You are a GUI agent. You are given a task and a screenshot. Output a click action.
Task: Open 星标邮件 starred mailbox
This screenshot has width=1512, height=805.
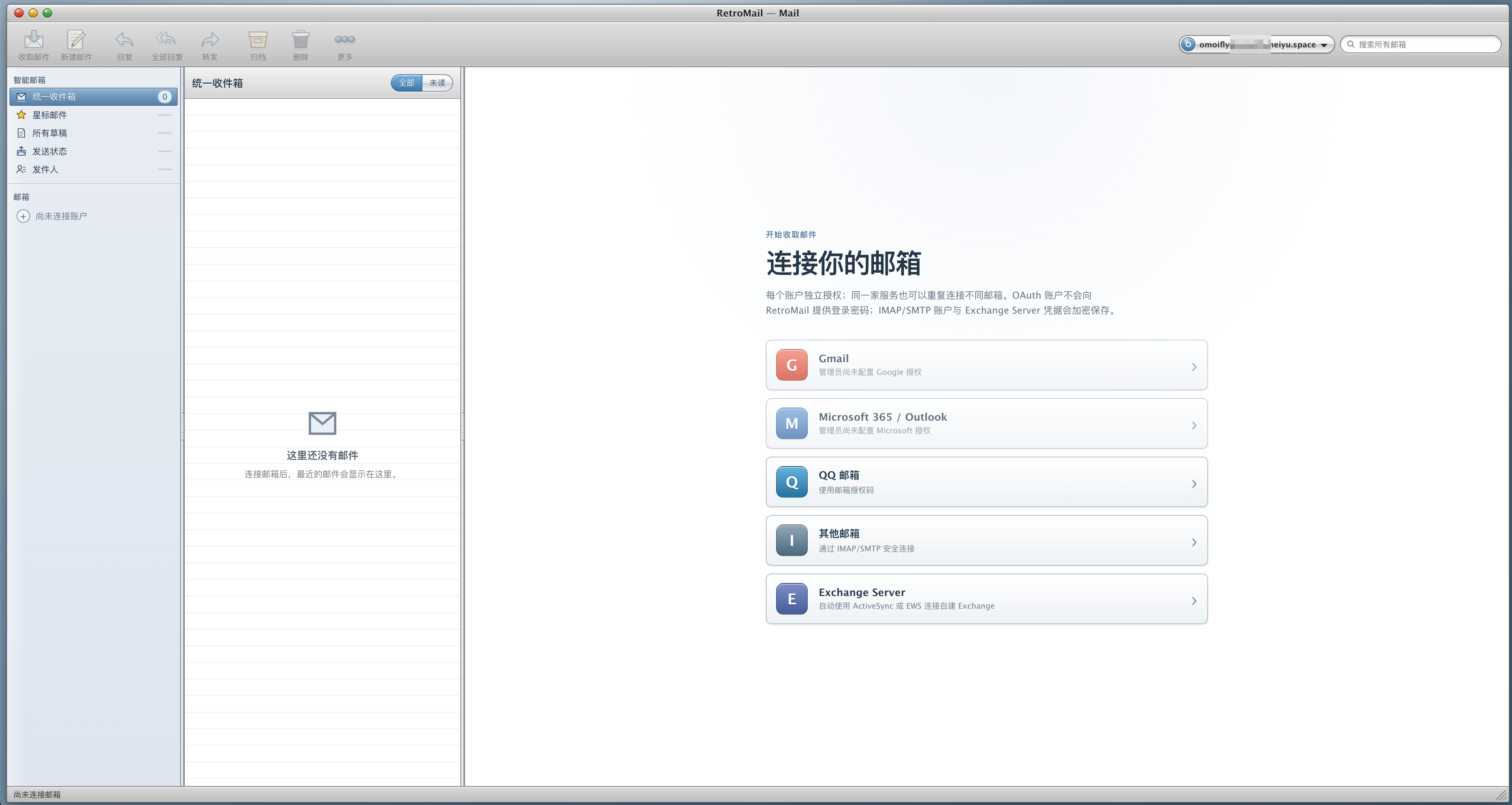[93, 115]
